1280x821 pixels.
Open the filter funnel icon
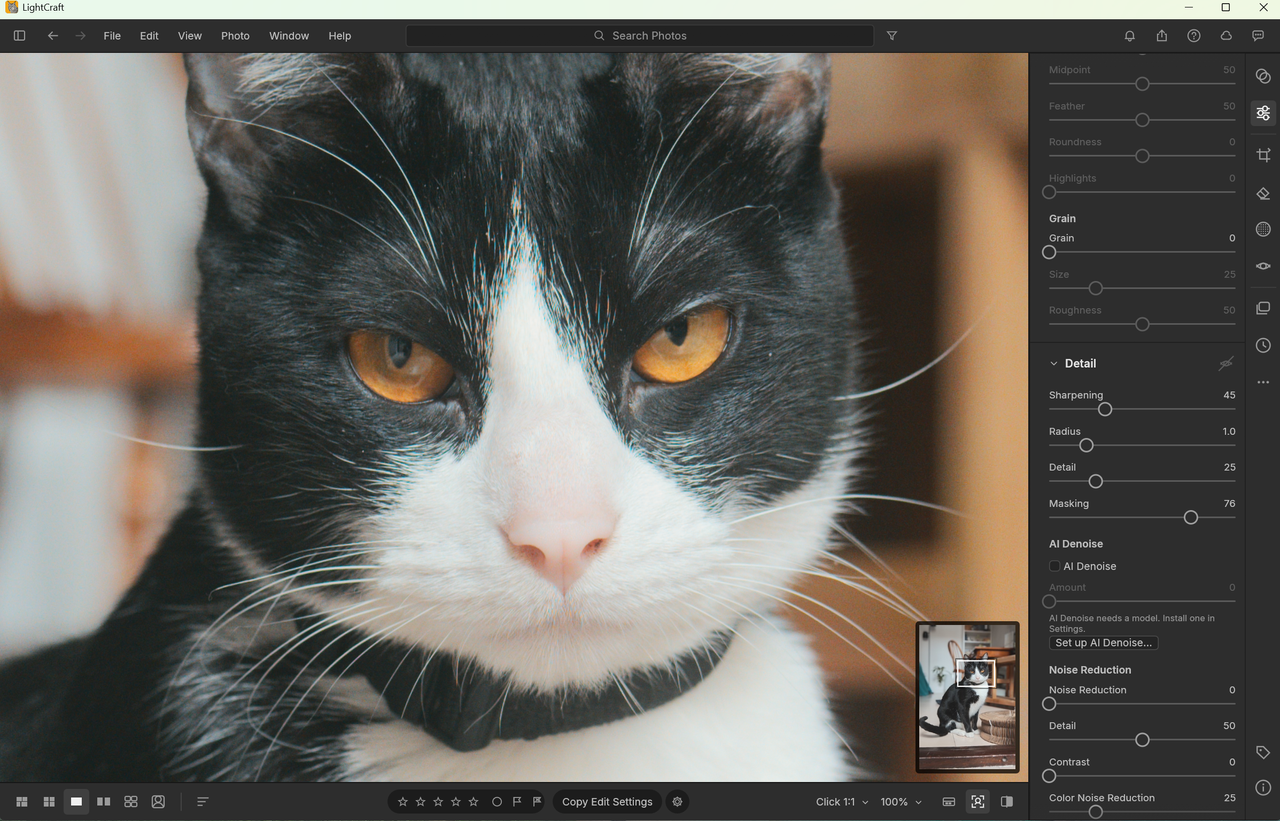892,36
